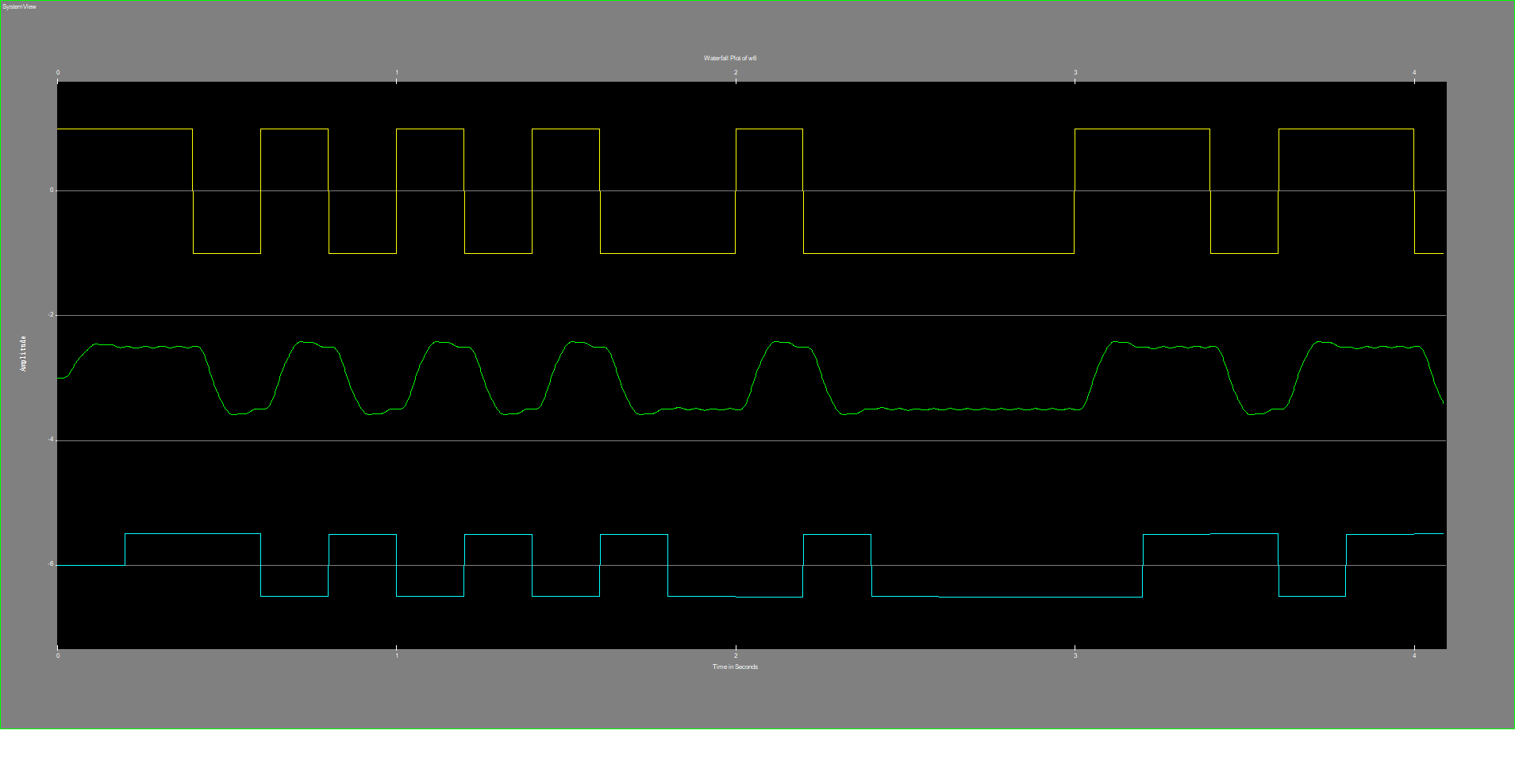This screenshot has width=1515, height=784.
Task: Click tick mark 1 on bottom time axis
Action: (x=397, y=655)
